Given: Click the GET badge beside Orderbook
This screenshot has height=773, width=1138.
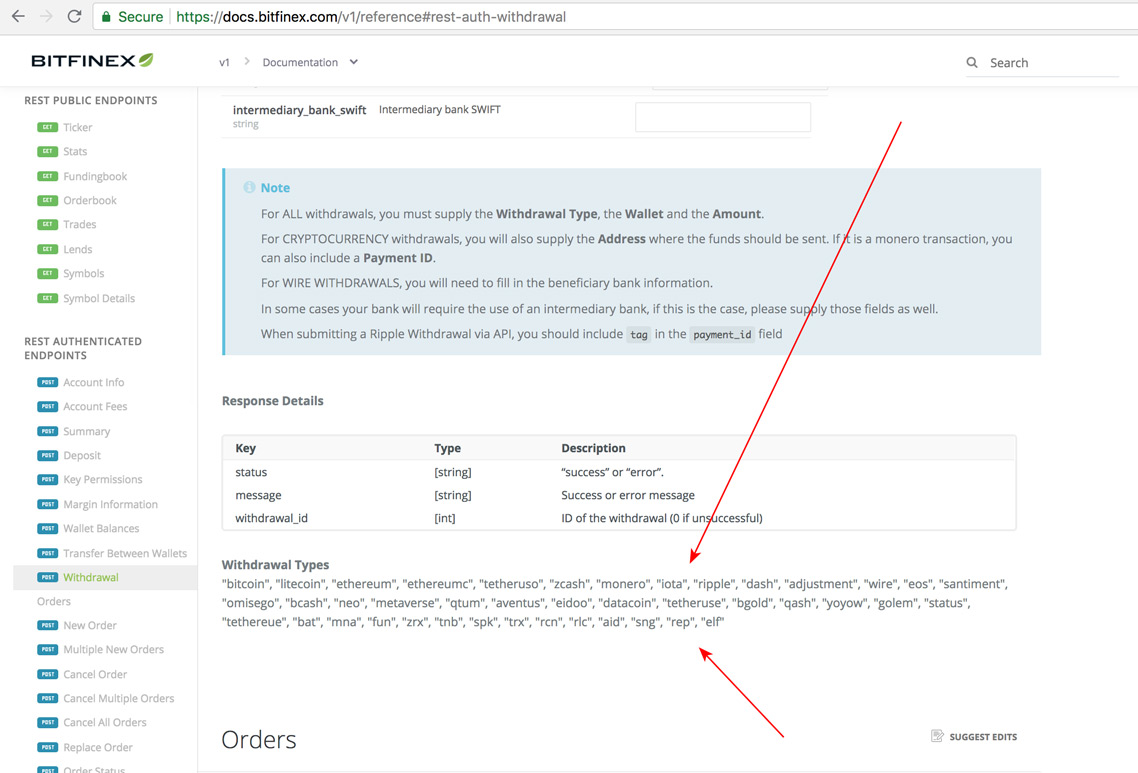Looking at the screenshot, I should coord(47,200).
